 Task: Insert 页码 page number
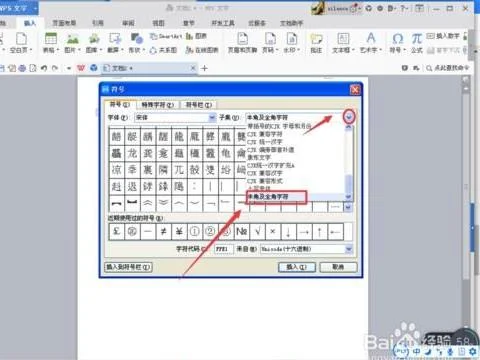[x=270, y=43]
